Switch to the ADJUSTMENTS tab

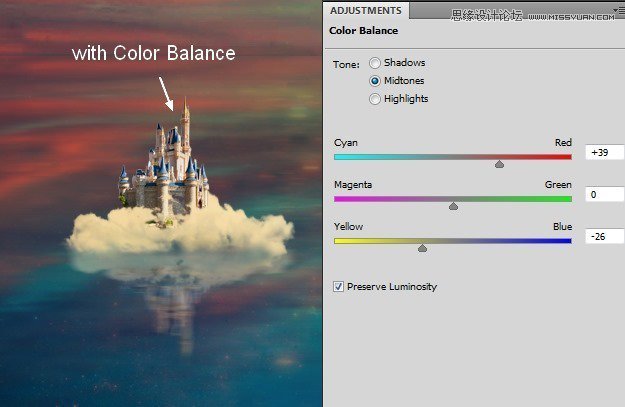click(x=365, y=11)
